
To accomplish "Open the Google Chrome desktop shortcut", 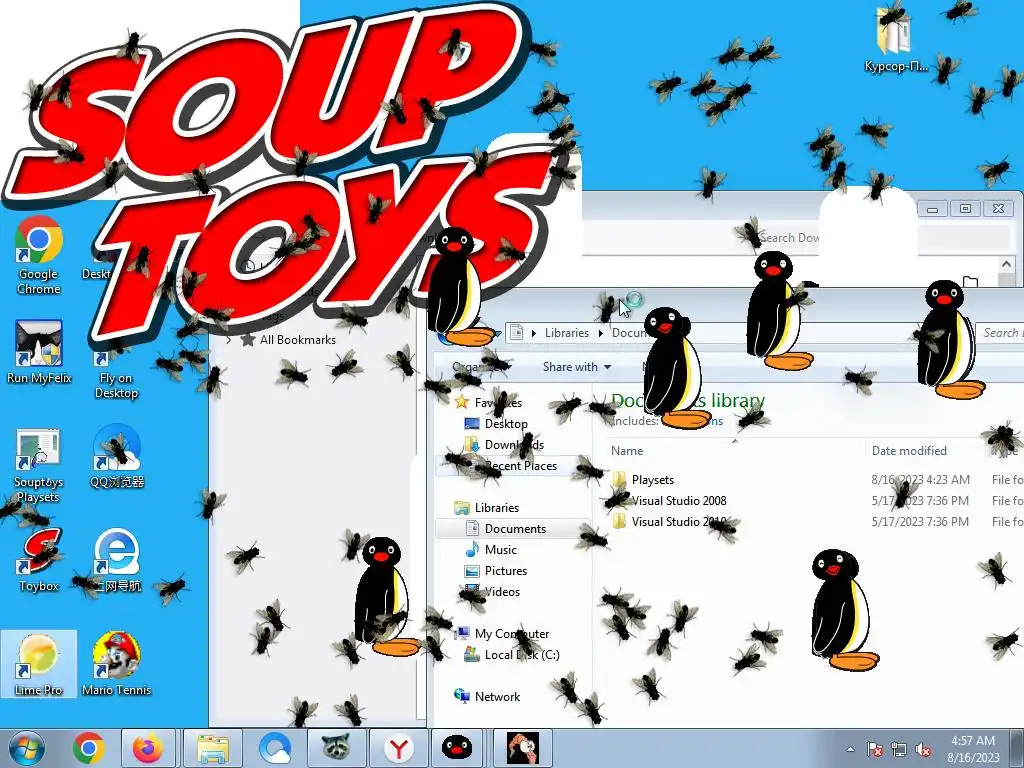I will click(x=39, y=256).
